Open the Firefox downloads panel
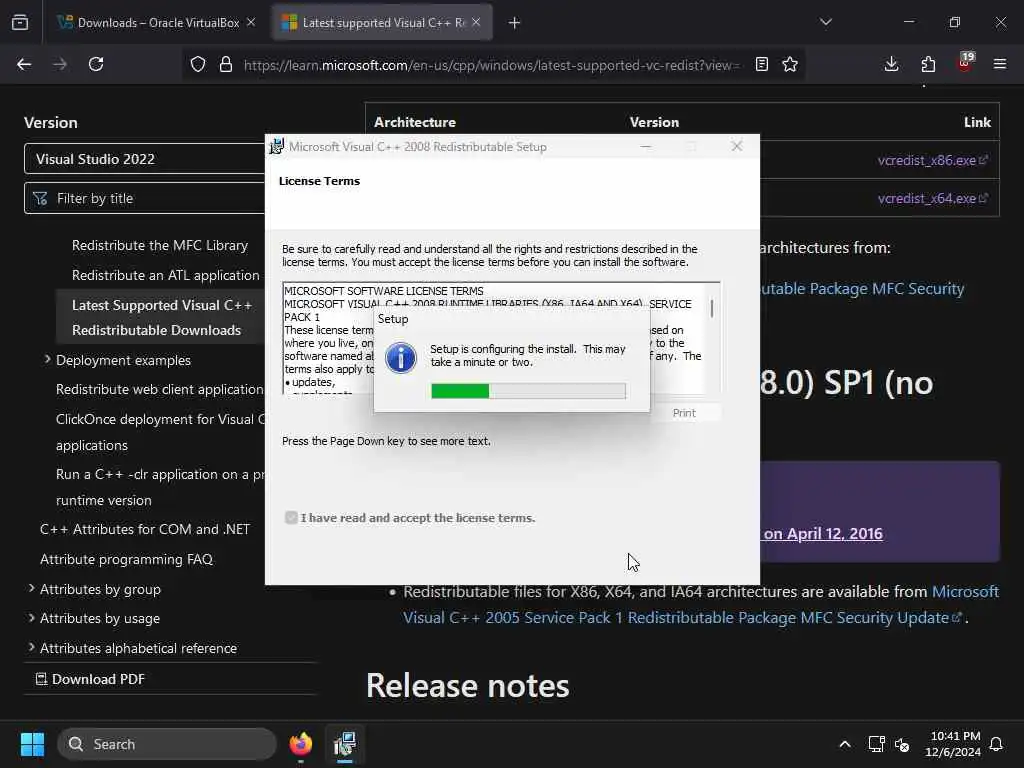The width and height of the screenshot is (1024, 768). [891, 64]
